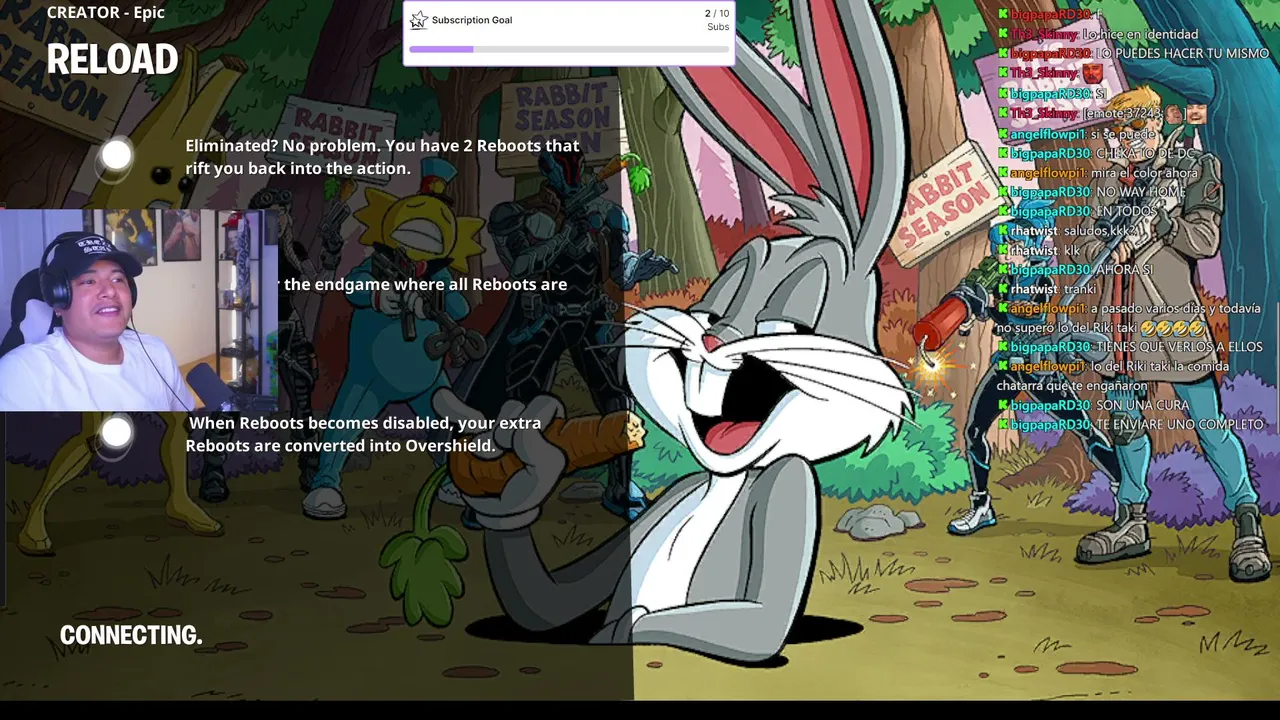
Task: Click the Kick badge beside 'EN TODOS'
Action: (1003, 211)
